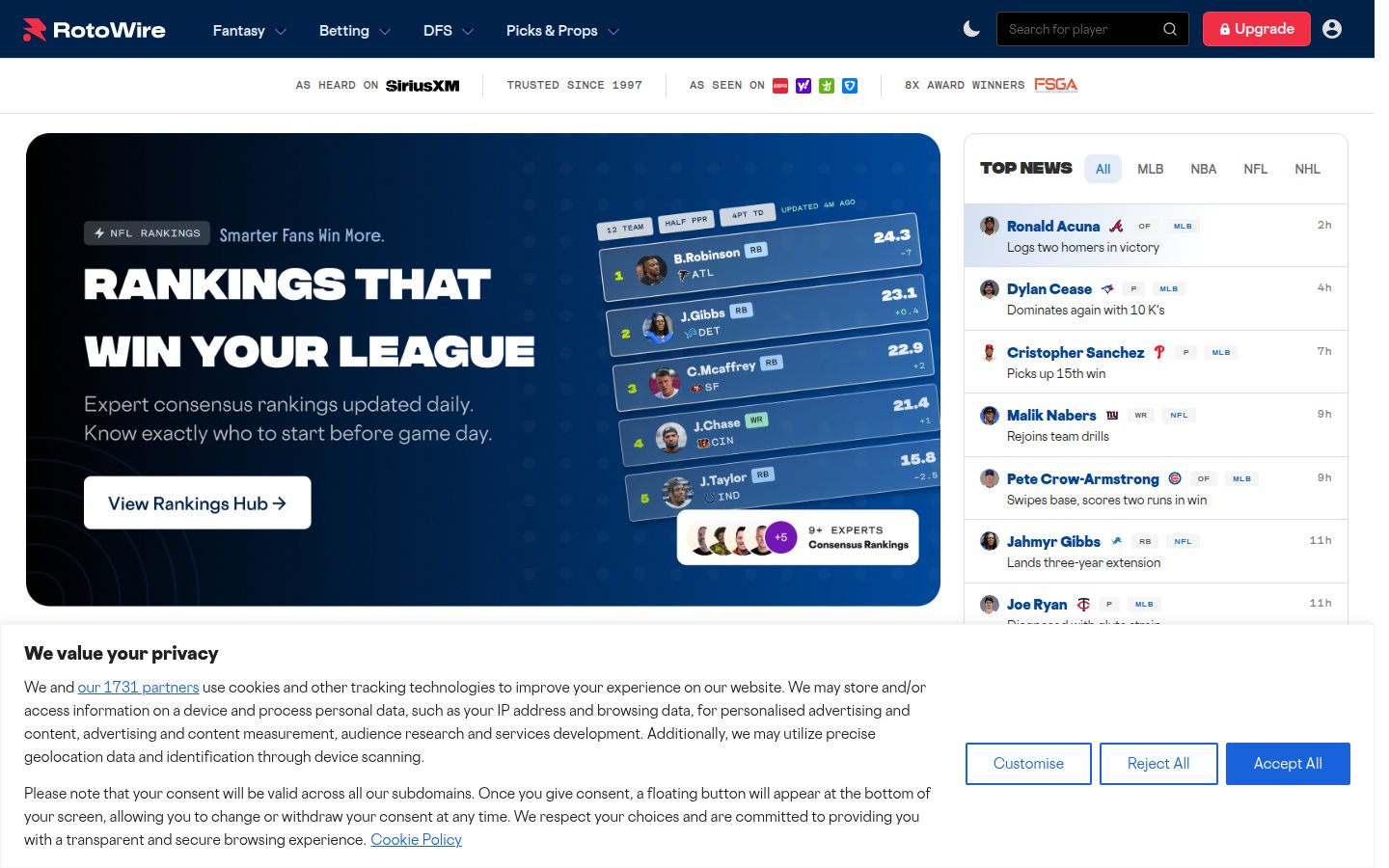Expand the Betting dropdown menu
The image size is (1389, 868).
point(354,31)
